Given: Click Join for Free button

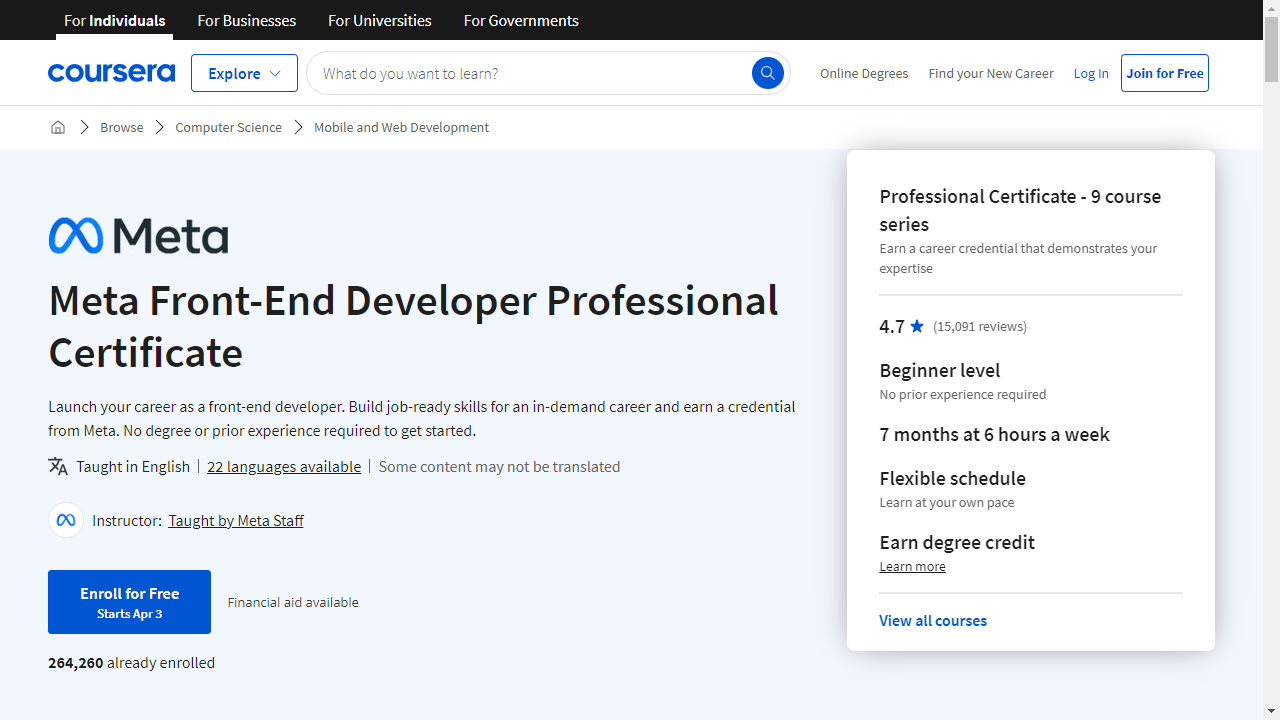Looking at the screenshot, I should coord(1165,73).
